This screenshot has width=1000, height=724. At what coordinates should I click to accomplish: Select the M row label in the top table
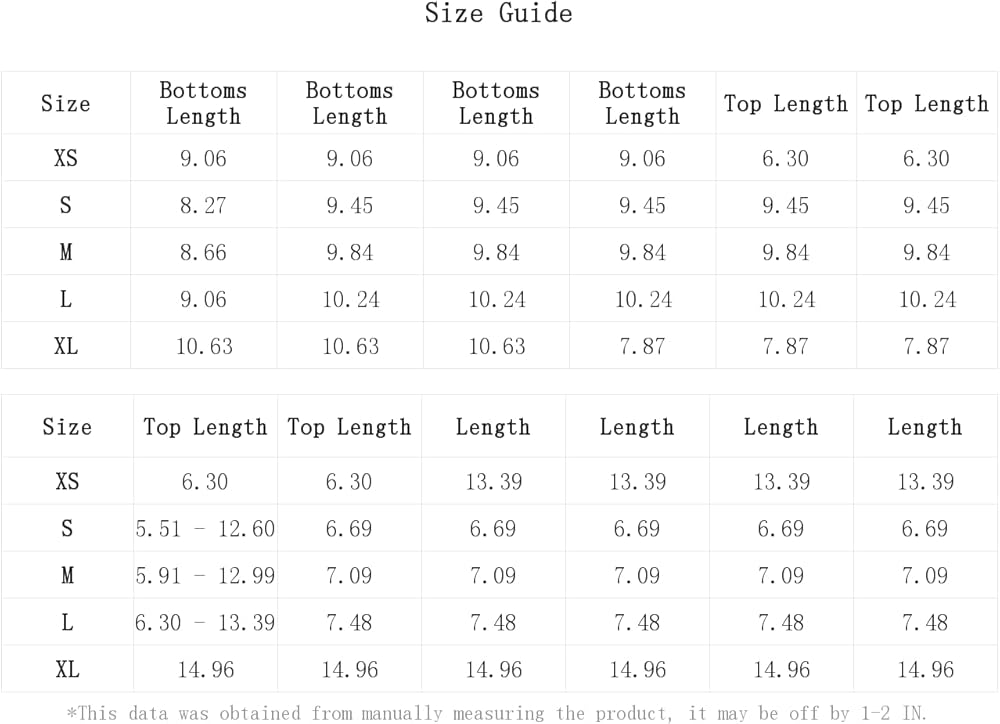tap(66, 252)
